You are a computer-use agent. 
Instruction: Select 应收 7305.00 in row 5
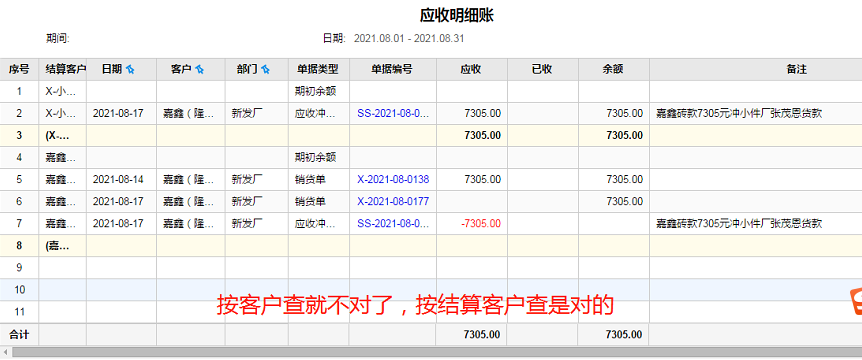(x=483, y=180)
